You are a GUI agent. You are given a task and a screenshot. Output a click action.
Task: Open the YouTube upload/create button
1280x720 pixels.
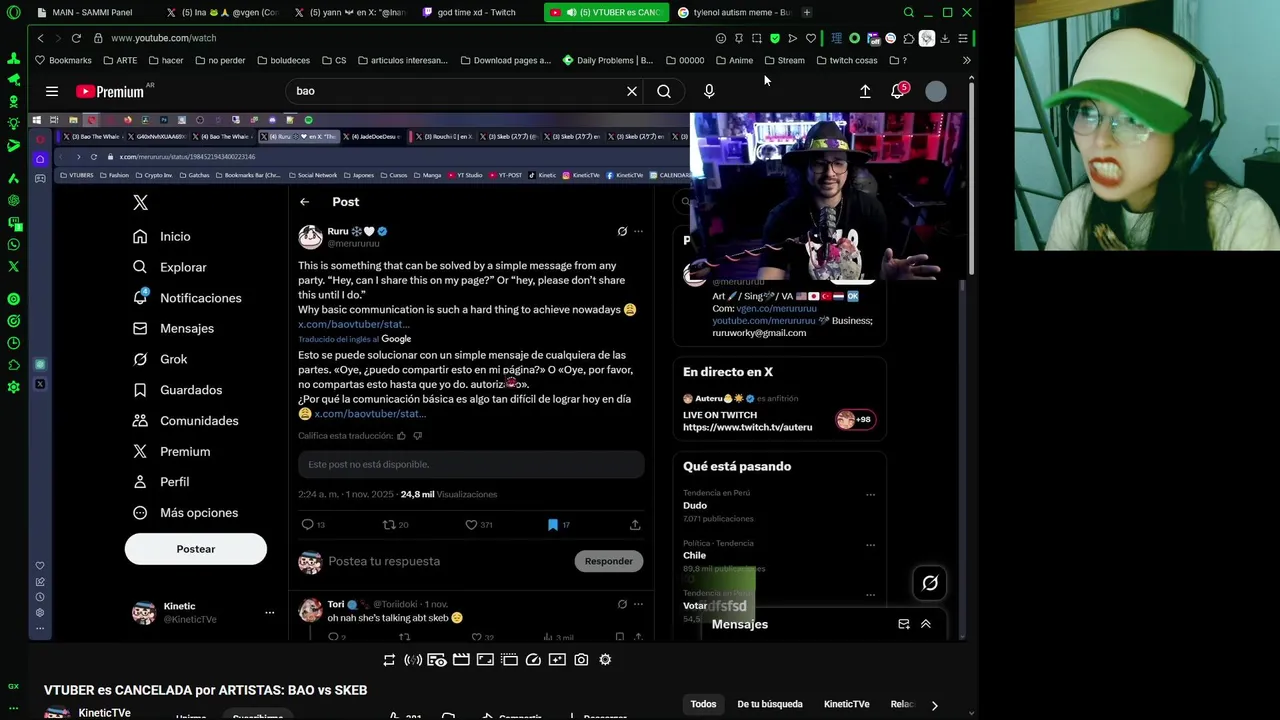(865, 91)
